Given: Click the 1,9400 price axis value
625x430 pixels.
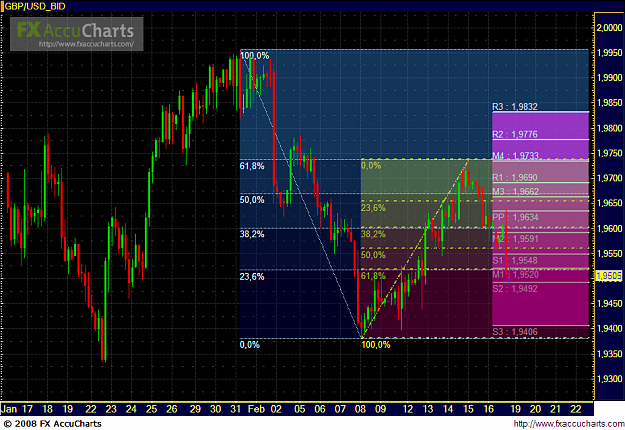Looking at the screenshot, I should click(x=609, y=329).
